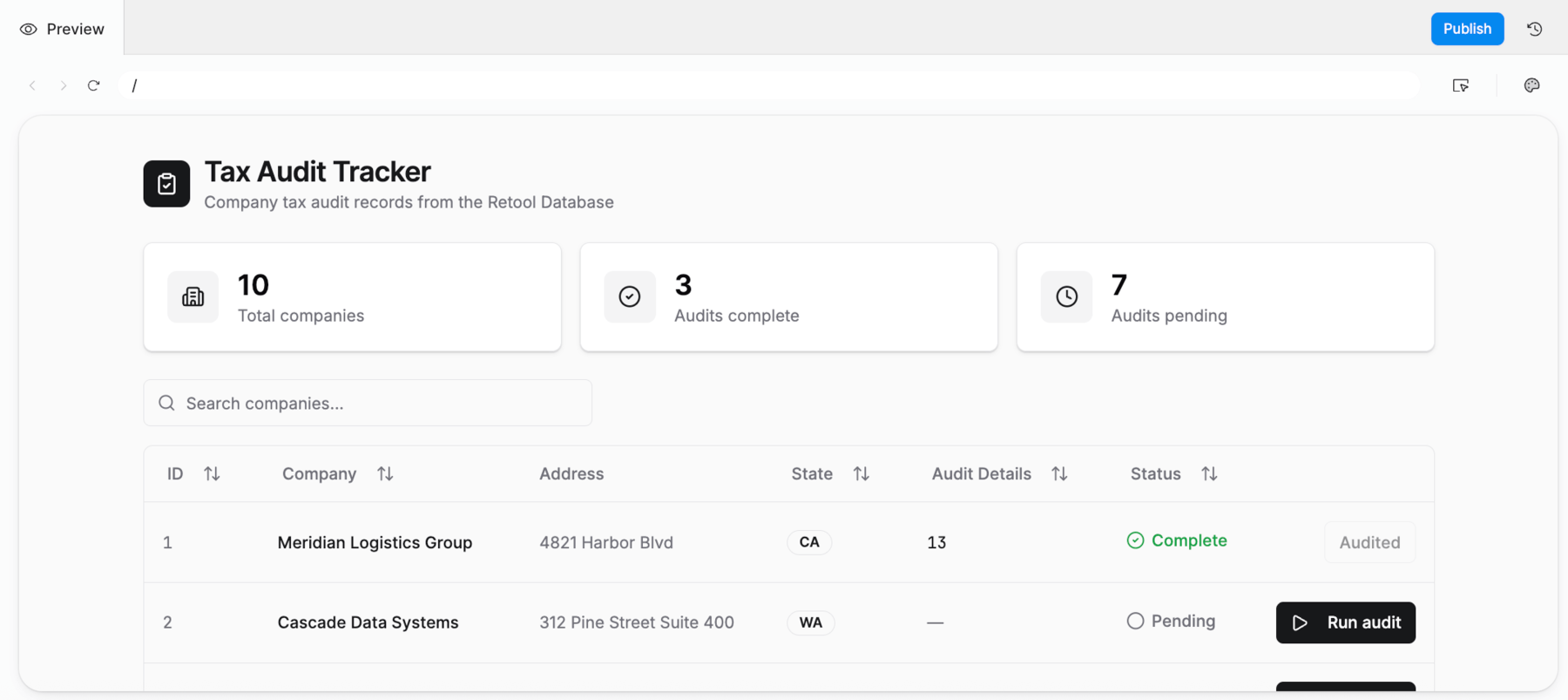
Task: Click the Address column header
Action: tap(571, 473)
